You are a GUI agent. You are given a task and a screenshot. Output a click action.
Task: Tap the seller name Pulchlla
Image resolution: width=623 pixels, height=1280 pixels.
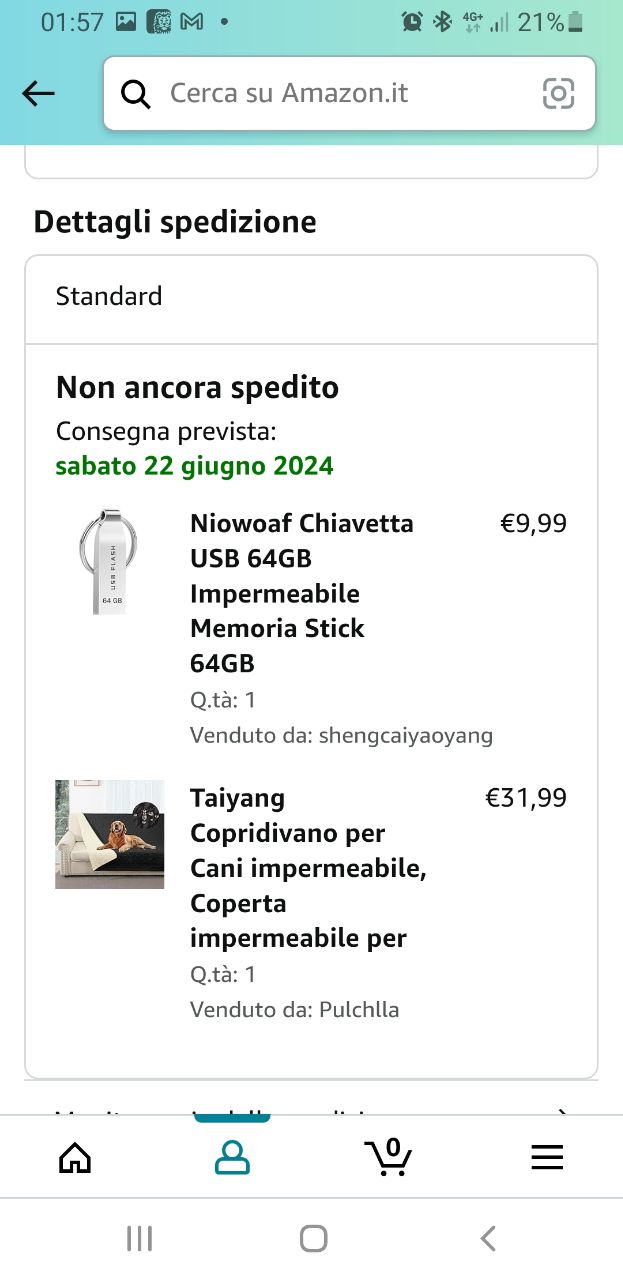click(x=359, y=1010)
